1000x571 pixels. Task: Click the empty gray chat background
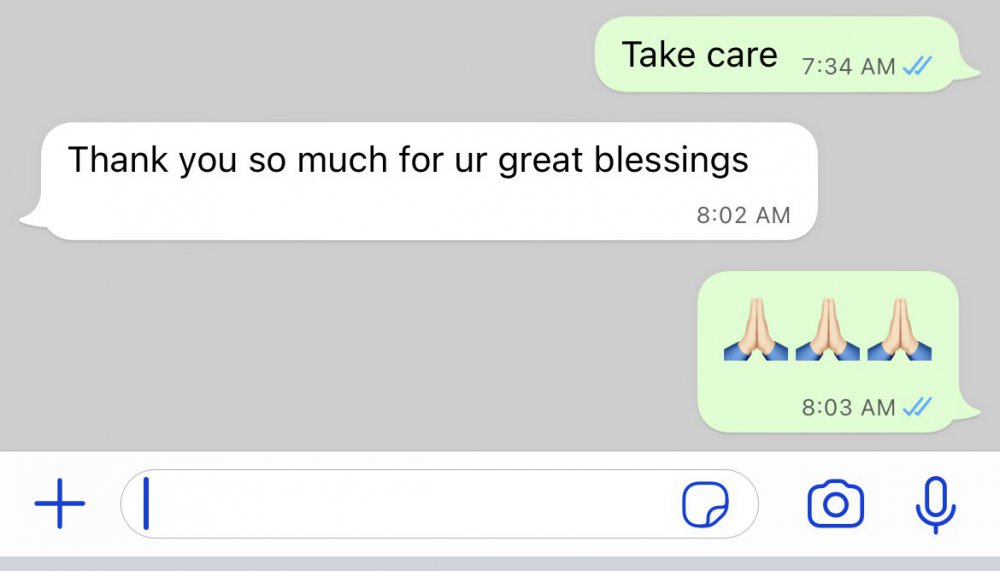pos(319,351)
